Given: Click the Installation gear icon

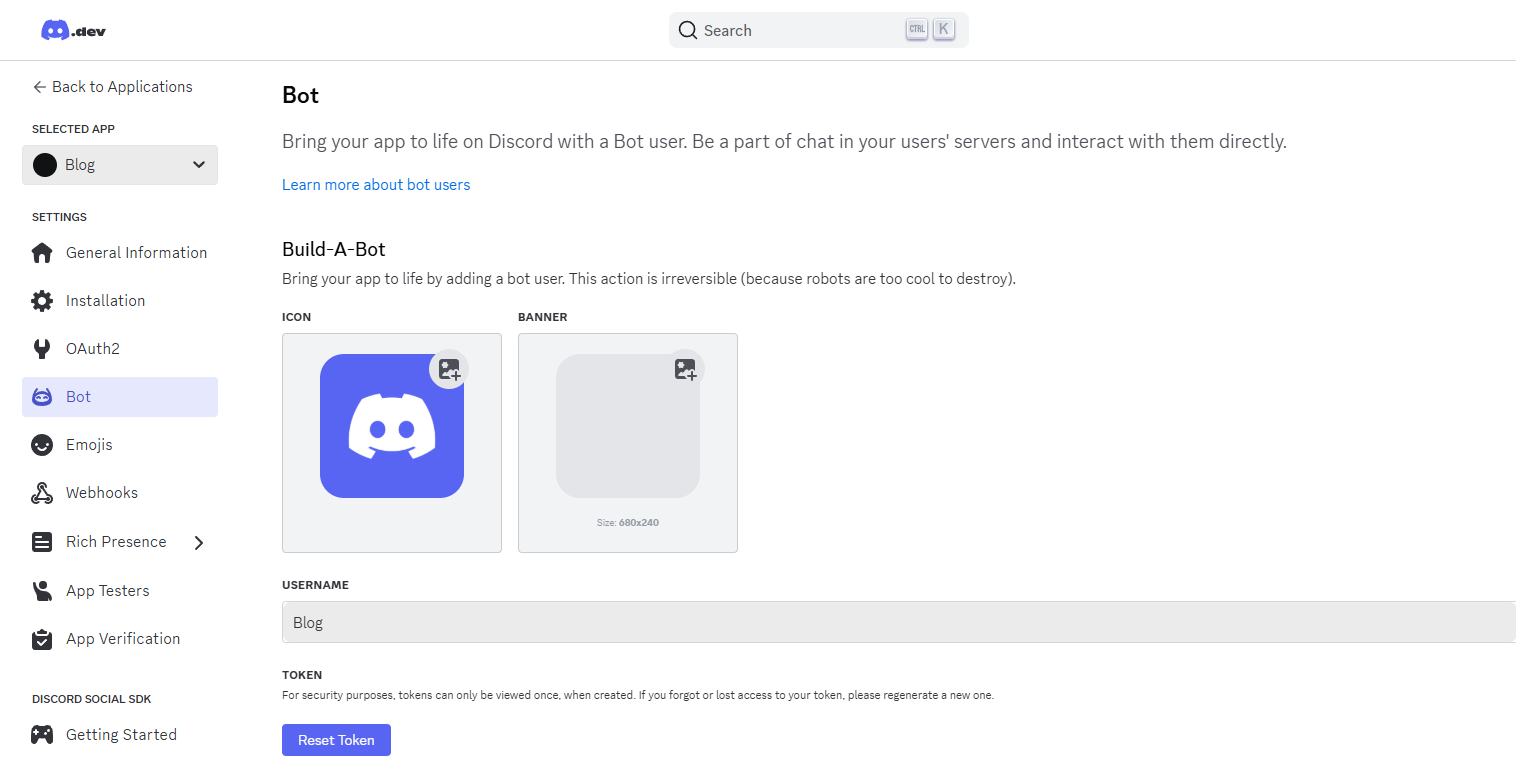Looking at the screenshot, I should (x=42, y=301).
